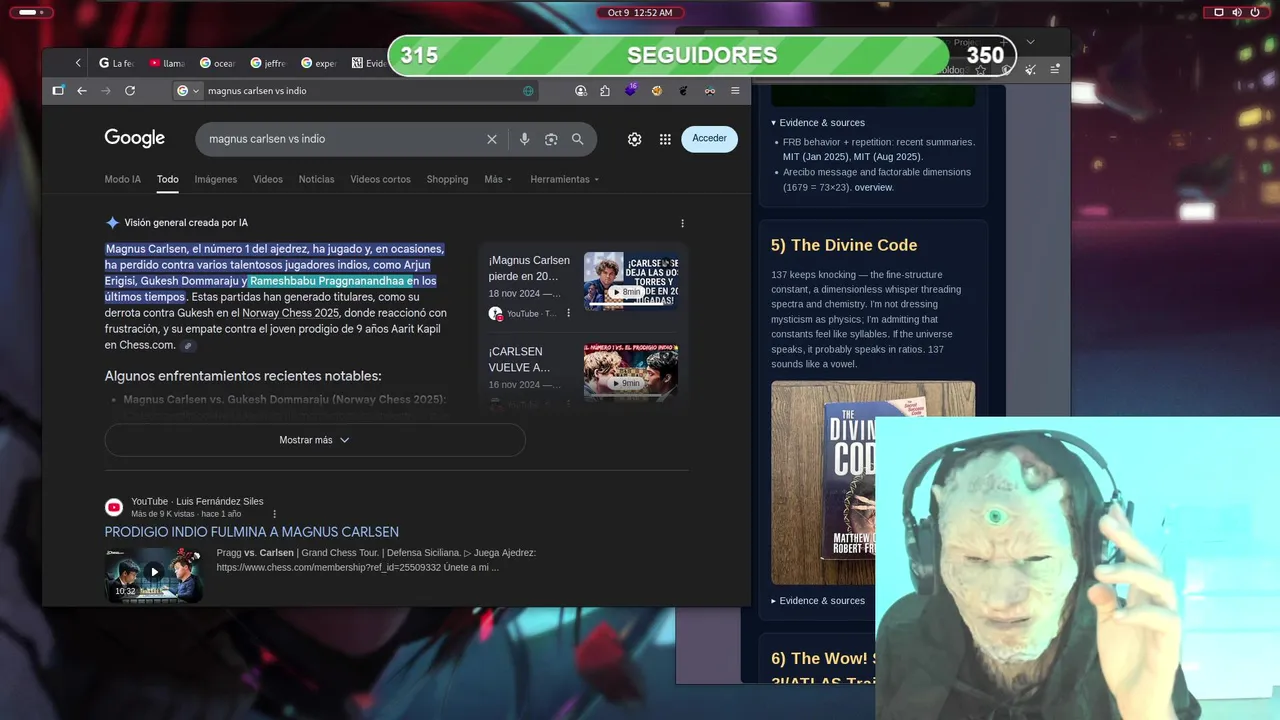Open the Más dropdown
This screenshot has height=720, width=1280.
coord(498,179)
